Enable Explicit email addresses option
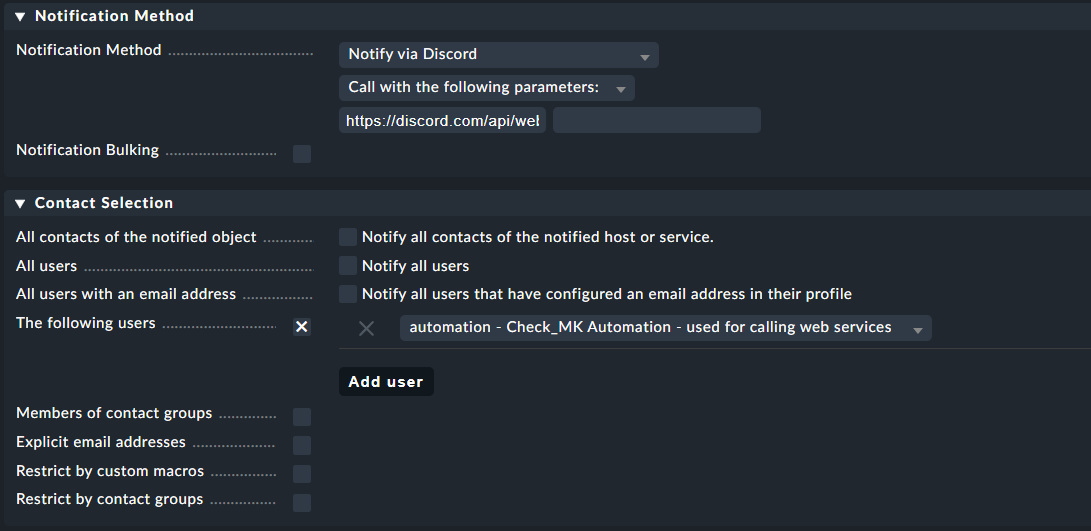1091x531 pixels. (302, 445)
